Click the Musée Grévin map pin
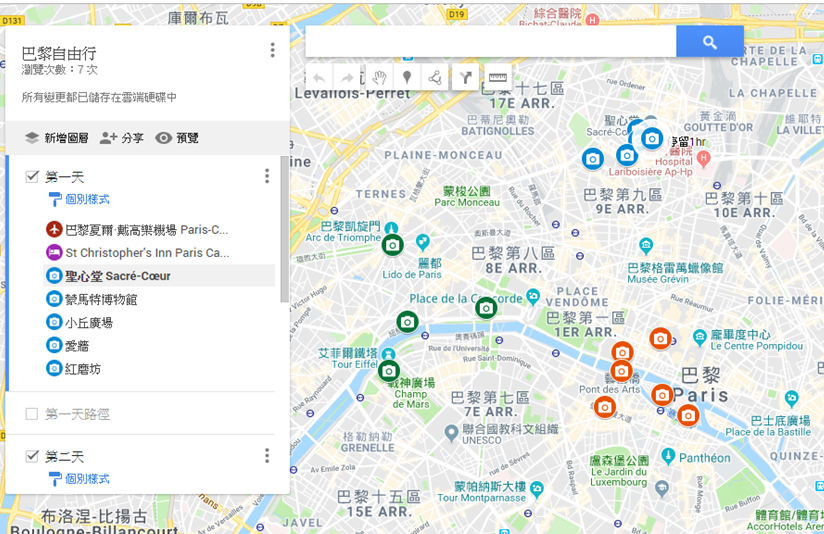Screen dimensions: 824x534 pos(646,245)
